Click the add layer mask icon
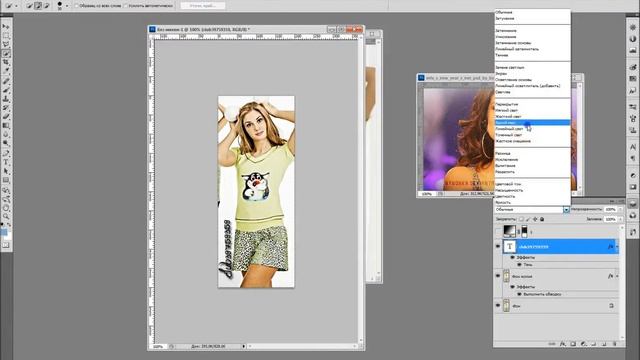The image size is (640, 360). 573,344
